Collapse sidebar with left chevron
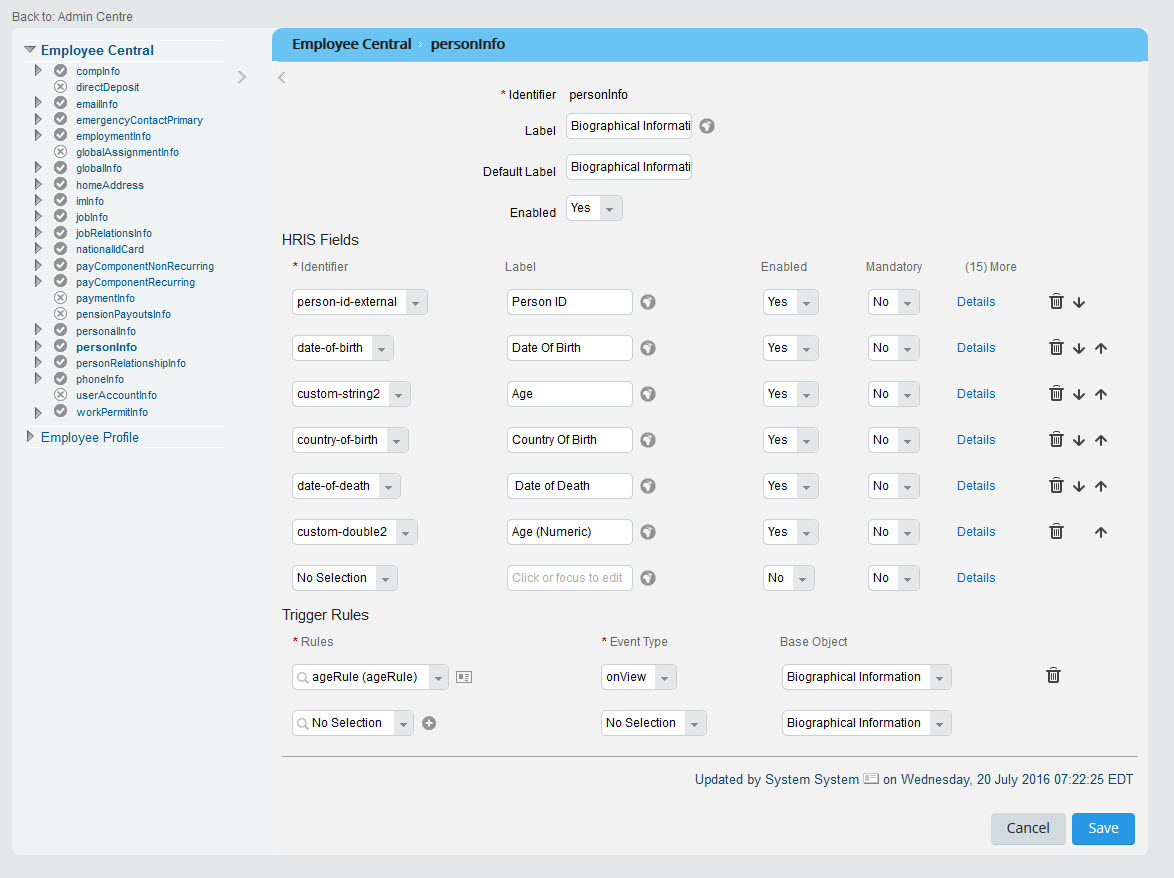 [282, 77]
